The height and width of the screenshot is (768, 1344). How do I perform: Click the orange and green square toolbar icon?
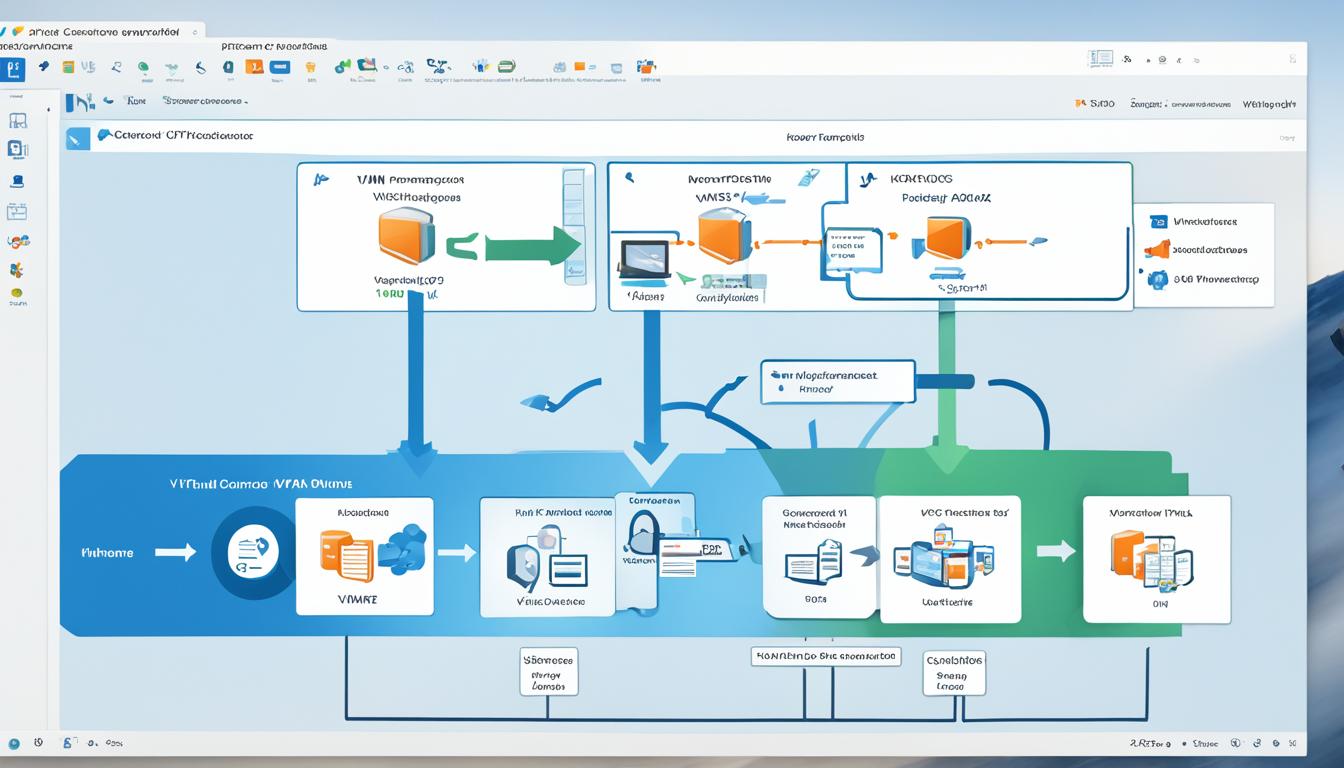(x=68, y=67)
